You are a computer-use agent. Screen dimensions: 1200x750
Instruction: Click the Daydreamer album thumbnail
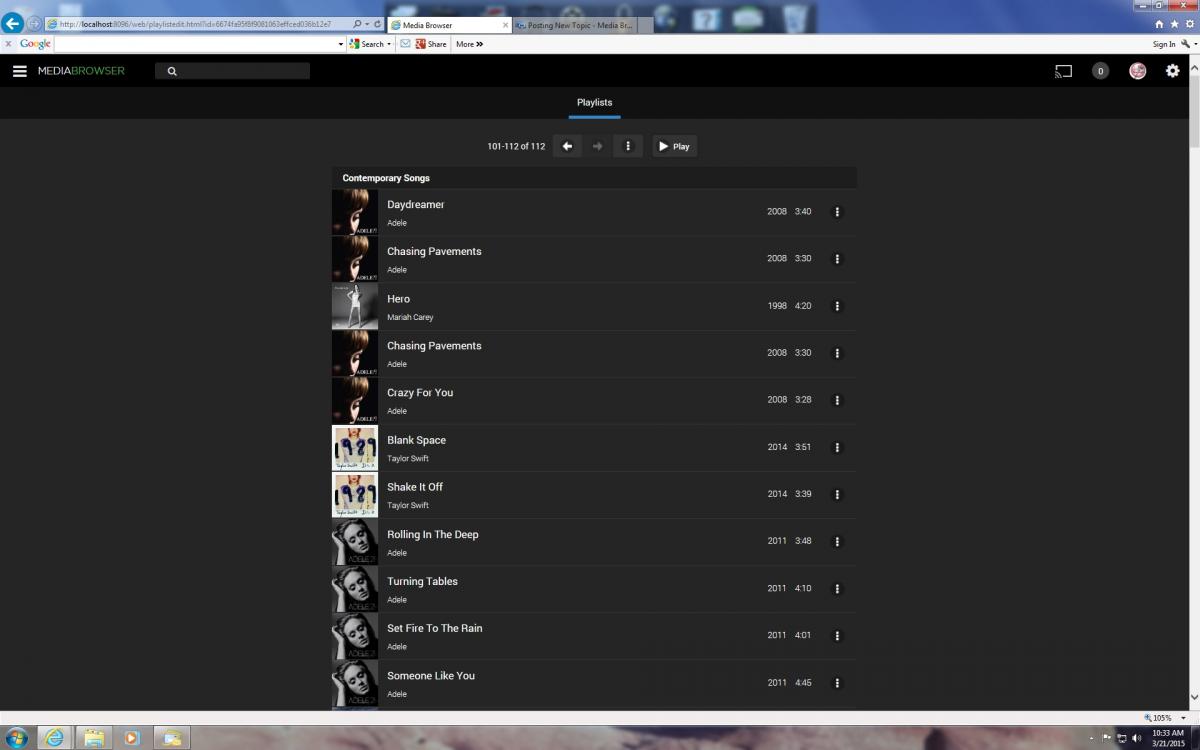pos(355,212)
